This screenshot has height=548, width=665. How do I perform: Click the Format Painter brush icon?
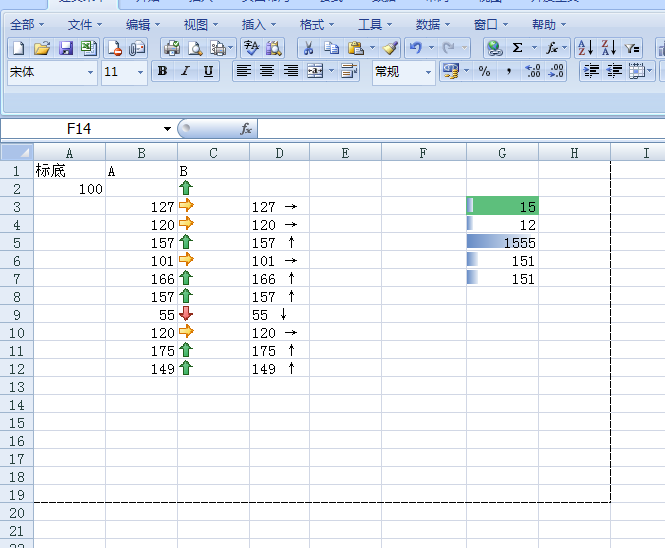tap(390, 48)
